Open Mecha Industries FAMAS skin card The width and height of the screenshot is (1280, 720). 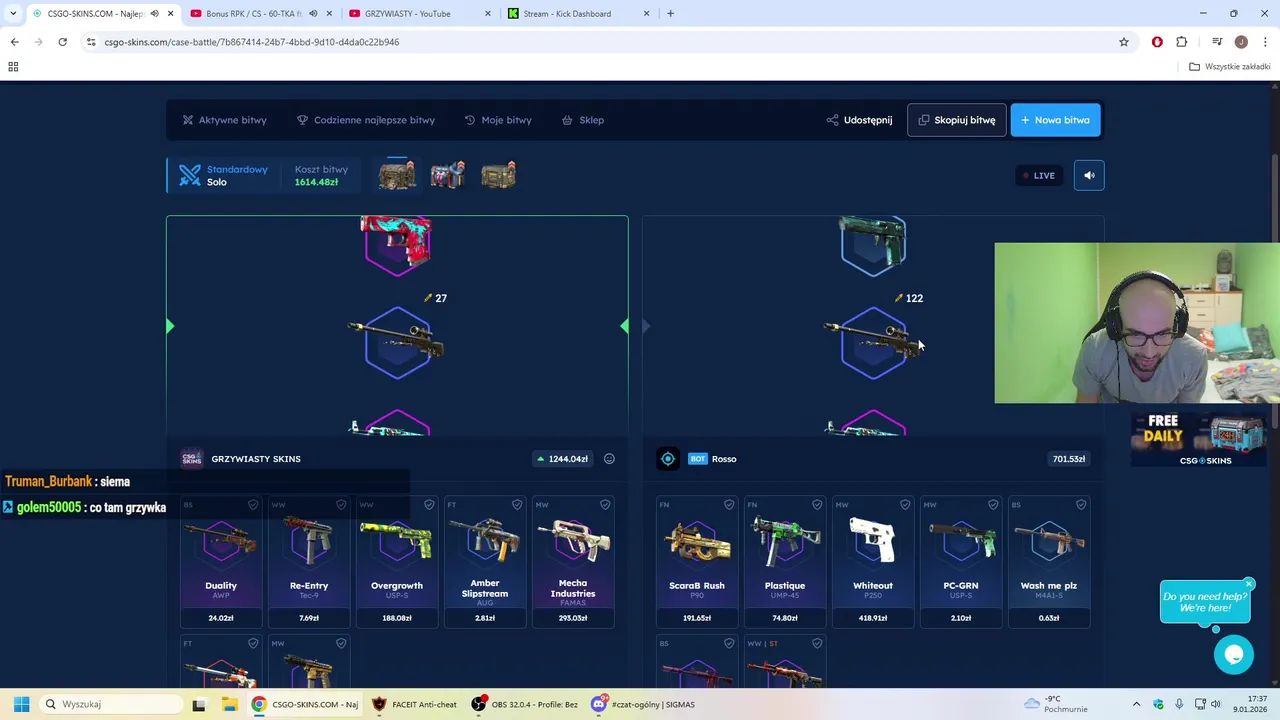[573, 562]
